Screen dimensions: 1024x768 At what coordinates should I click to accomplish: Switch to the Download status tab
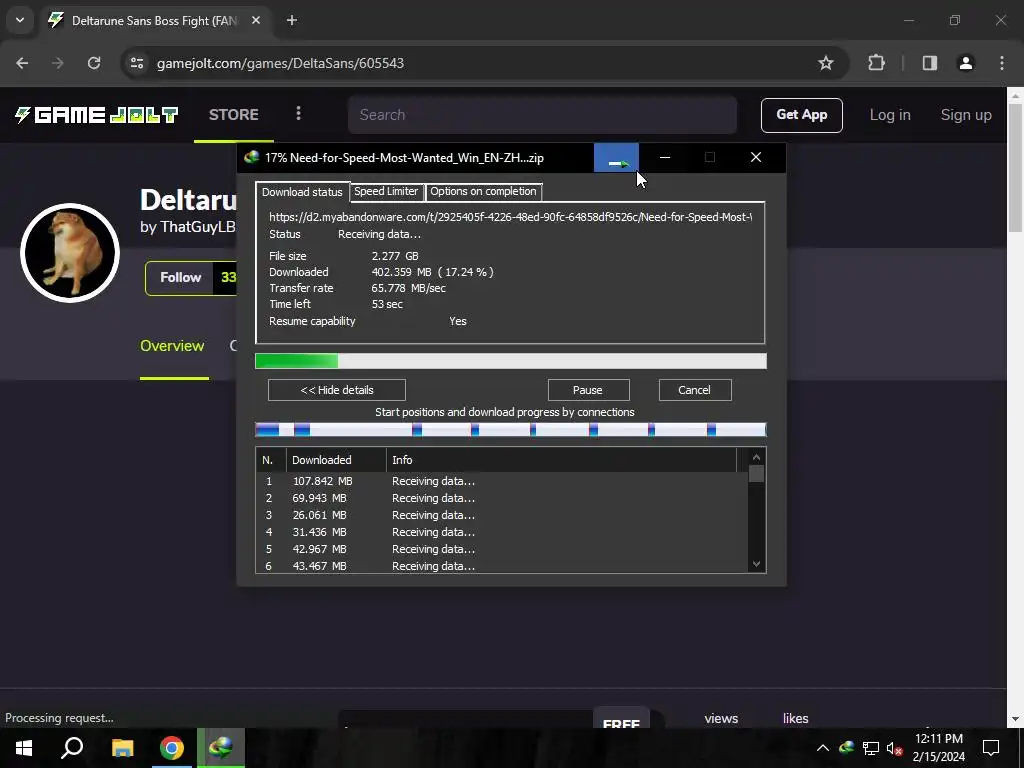coord(302,192)
